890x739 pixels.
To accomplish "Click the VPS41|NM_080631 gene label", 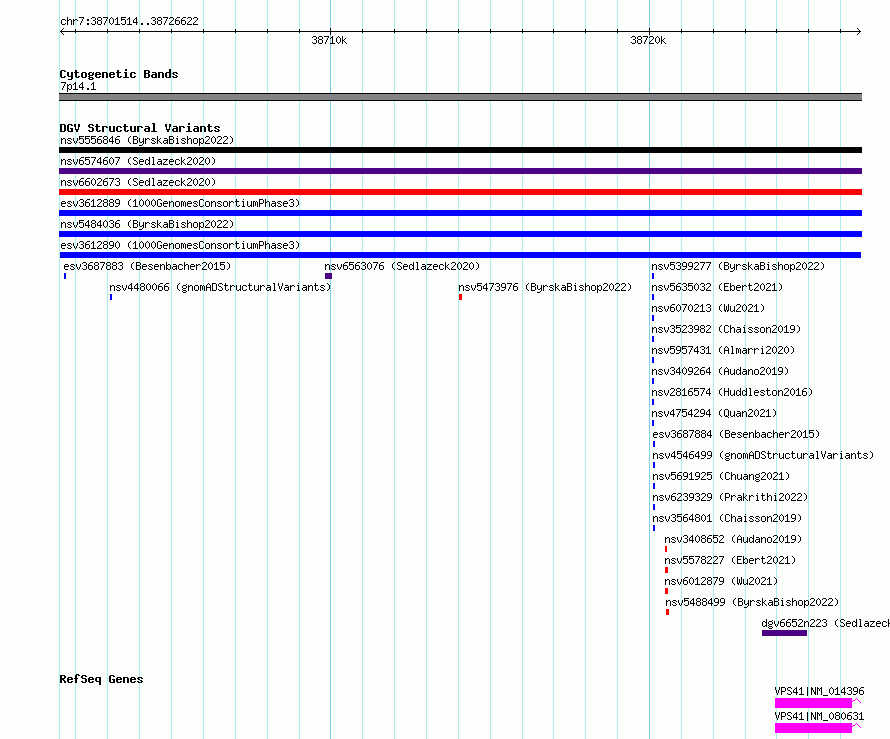I will [819, 716].
